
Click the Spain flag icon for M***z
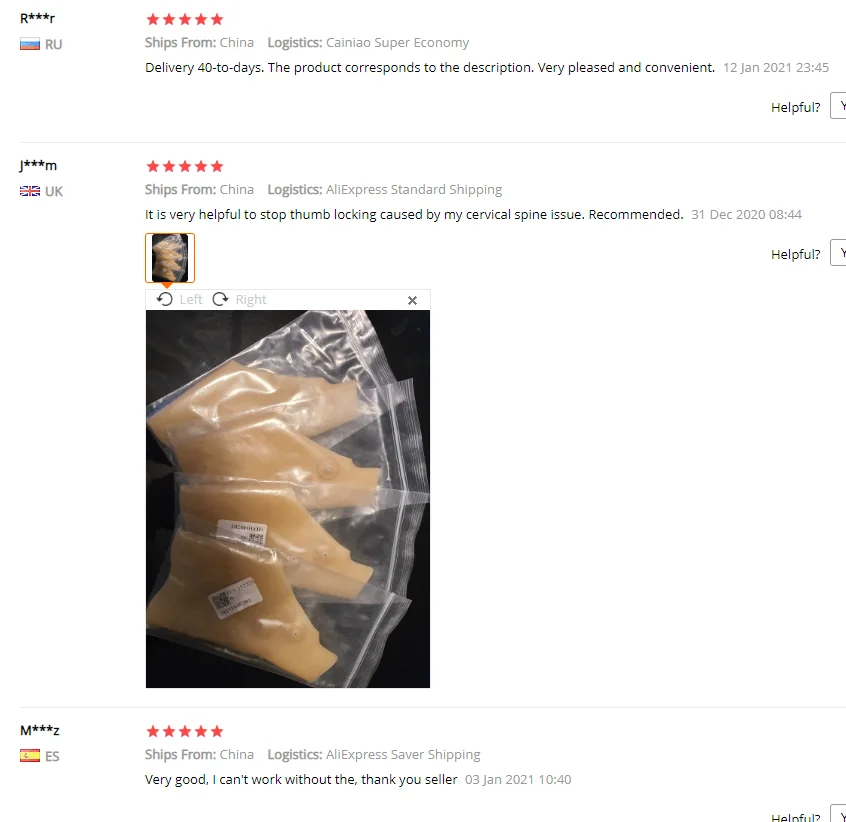[x=30, y=756]
